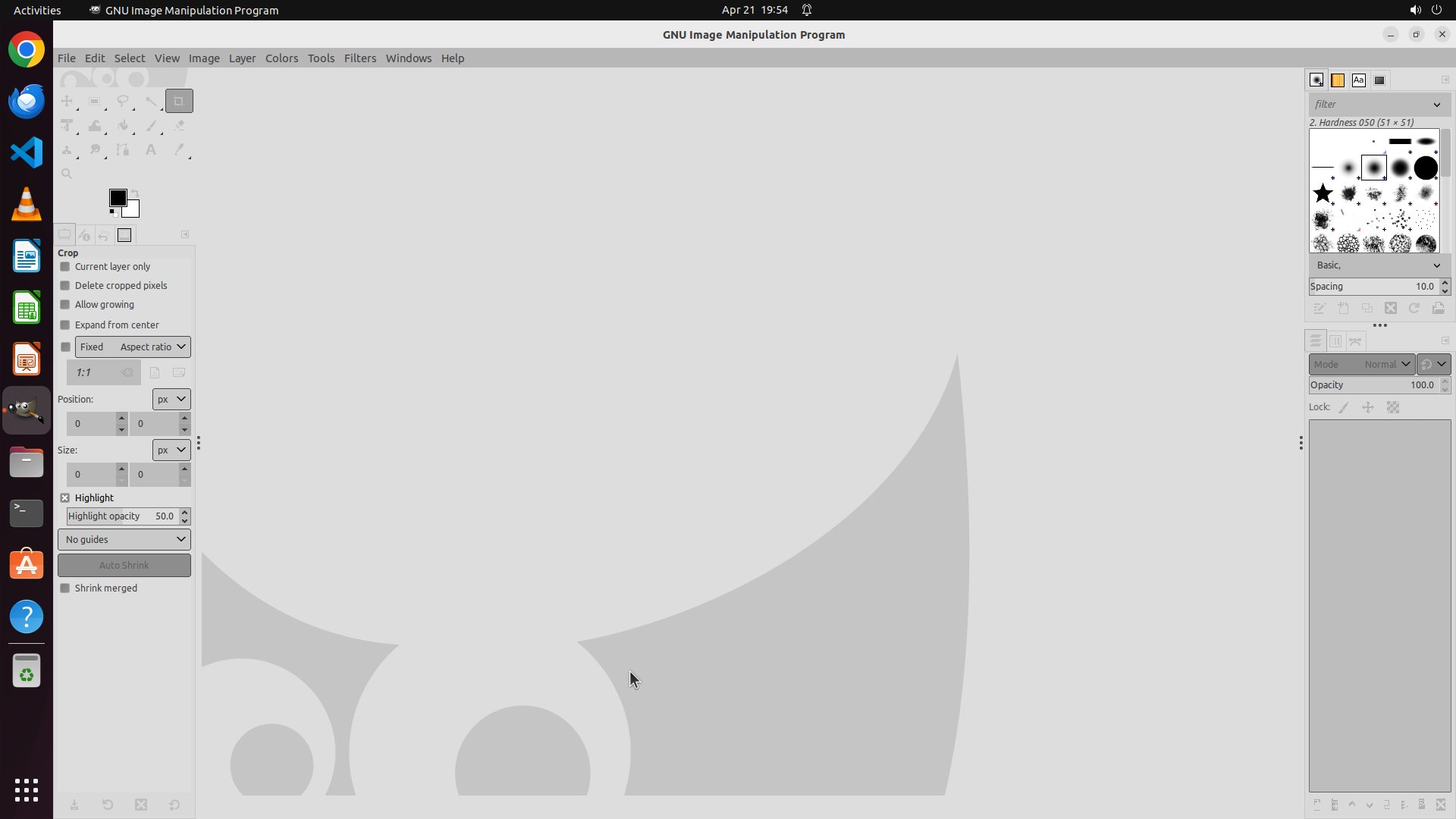This screenshot has width=1456, height=819.
Task: Open the layer Mode Normal dropdown
Action: click(x=1361, y=365)
